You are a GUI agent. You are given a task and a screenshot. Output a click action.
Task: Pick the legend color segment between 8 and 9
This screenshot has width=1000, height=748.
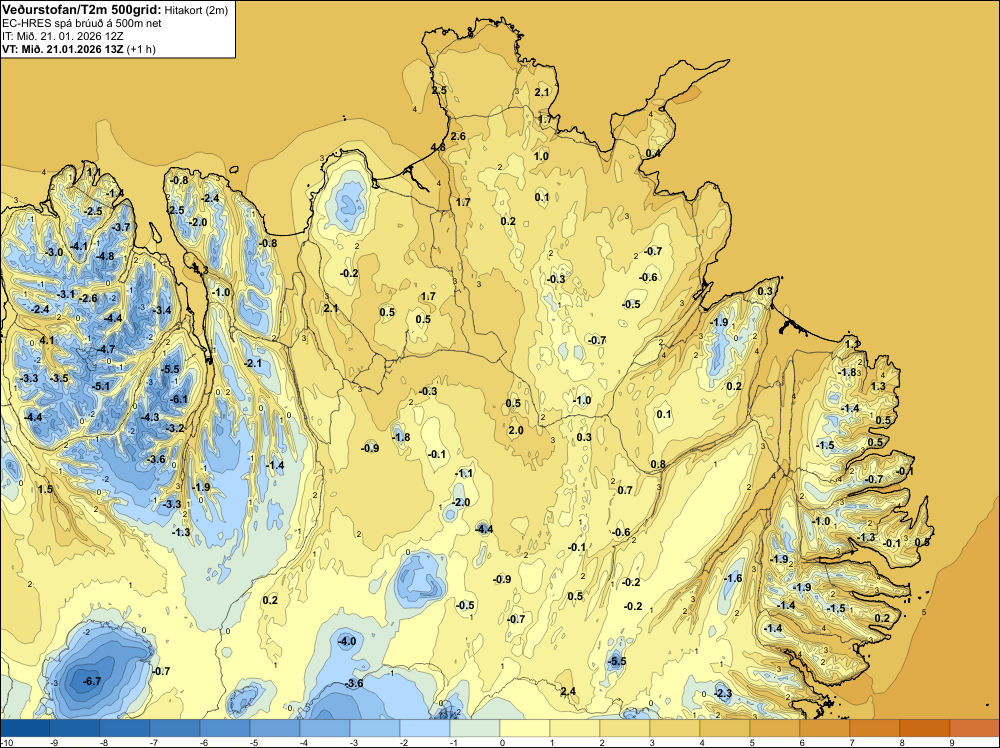tap(925, 728)
